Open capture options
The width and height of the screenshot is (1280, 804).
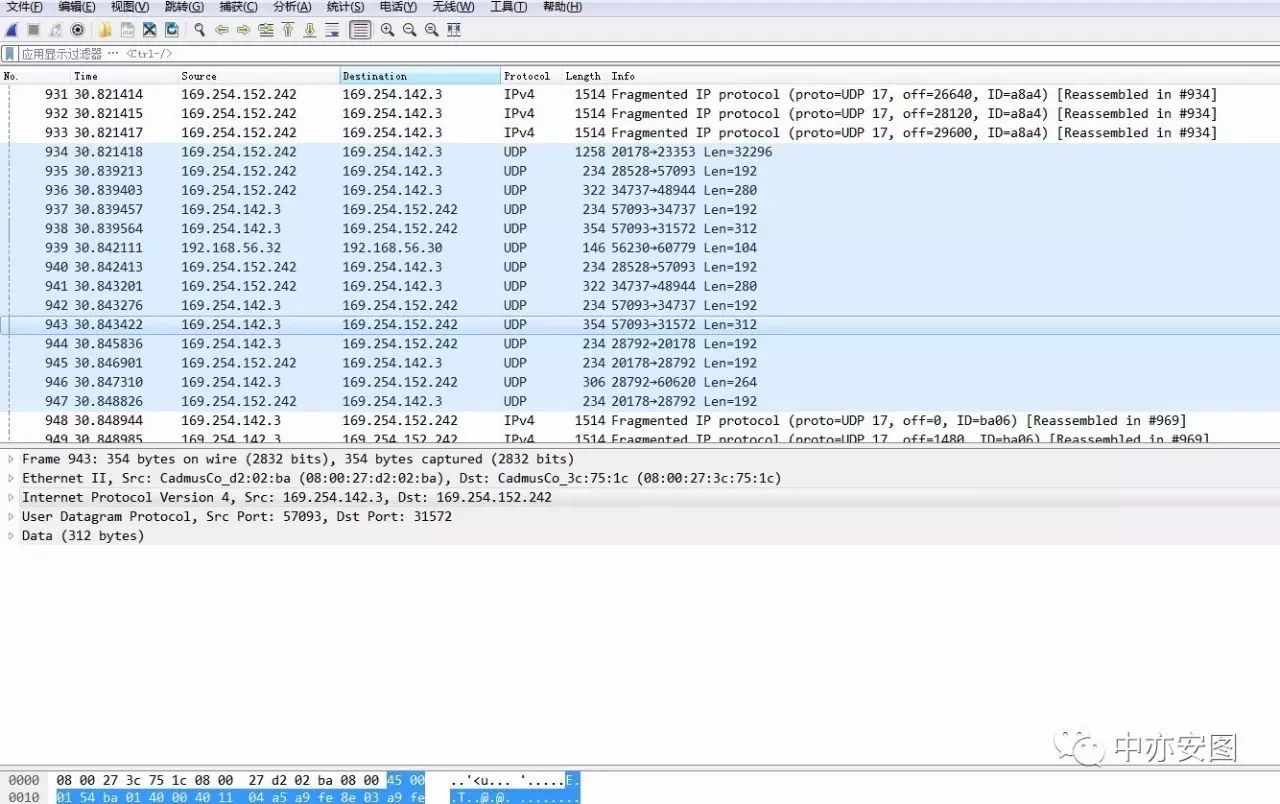point(78,30)
